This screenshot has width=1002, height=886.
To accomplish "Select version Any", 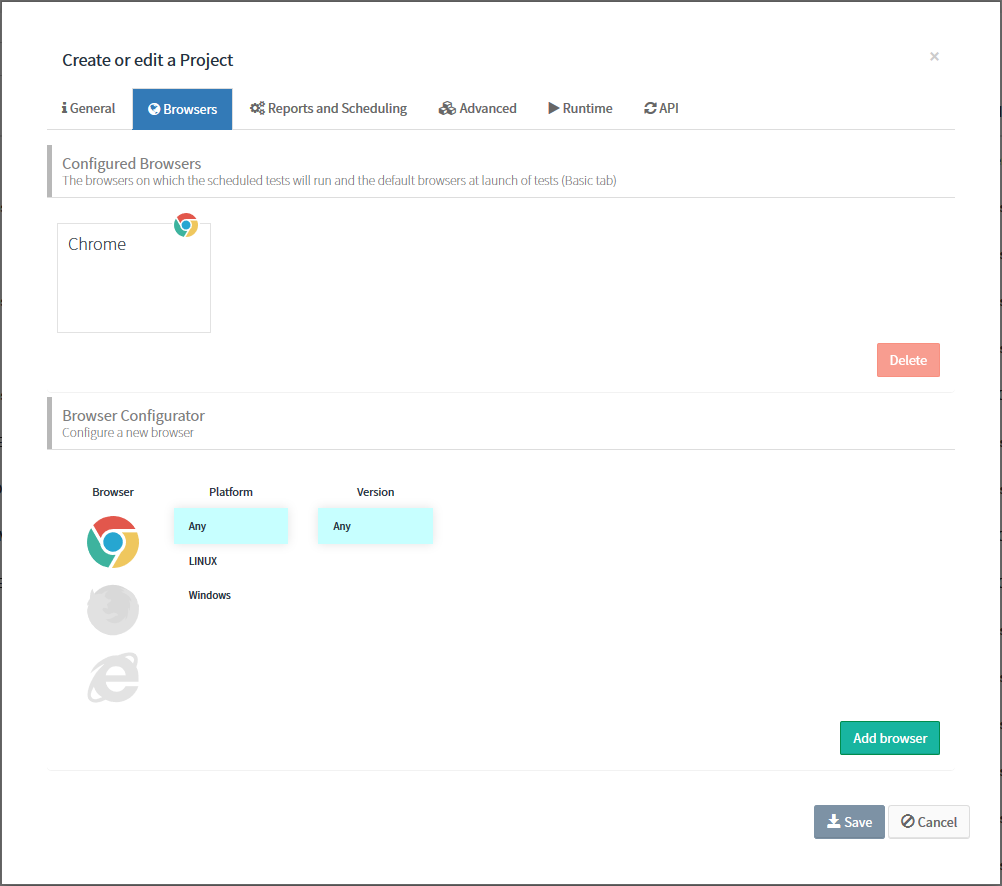I will pos(375,526).
